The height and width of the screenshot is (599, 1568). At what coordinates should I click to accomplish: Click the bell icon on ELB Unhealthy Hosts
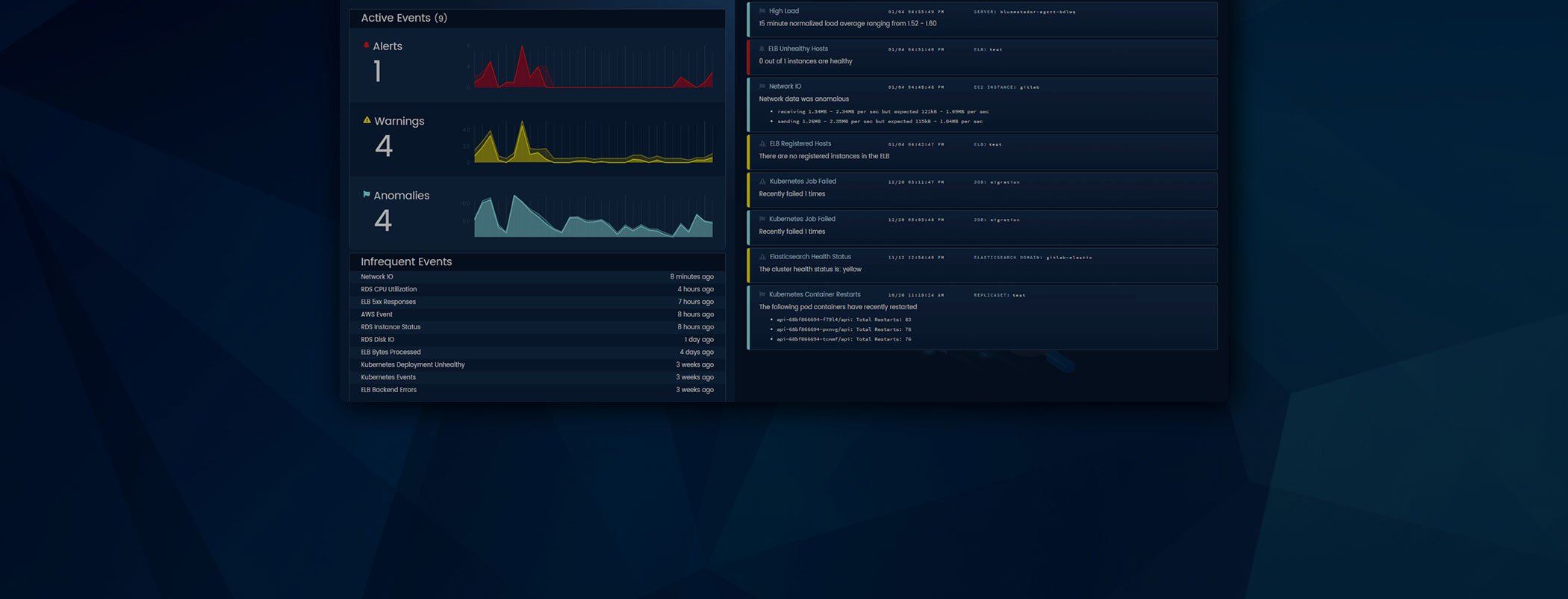click(762, 49)
